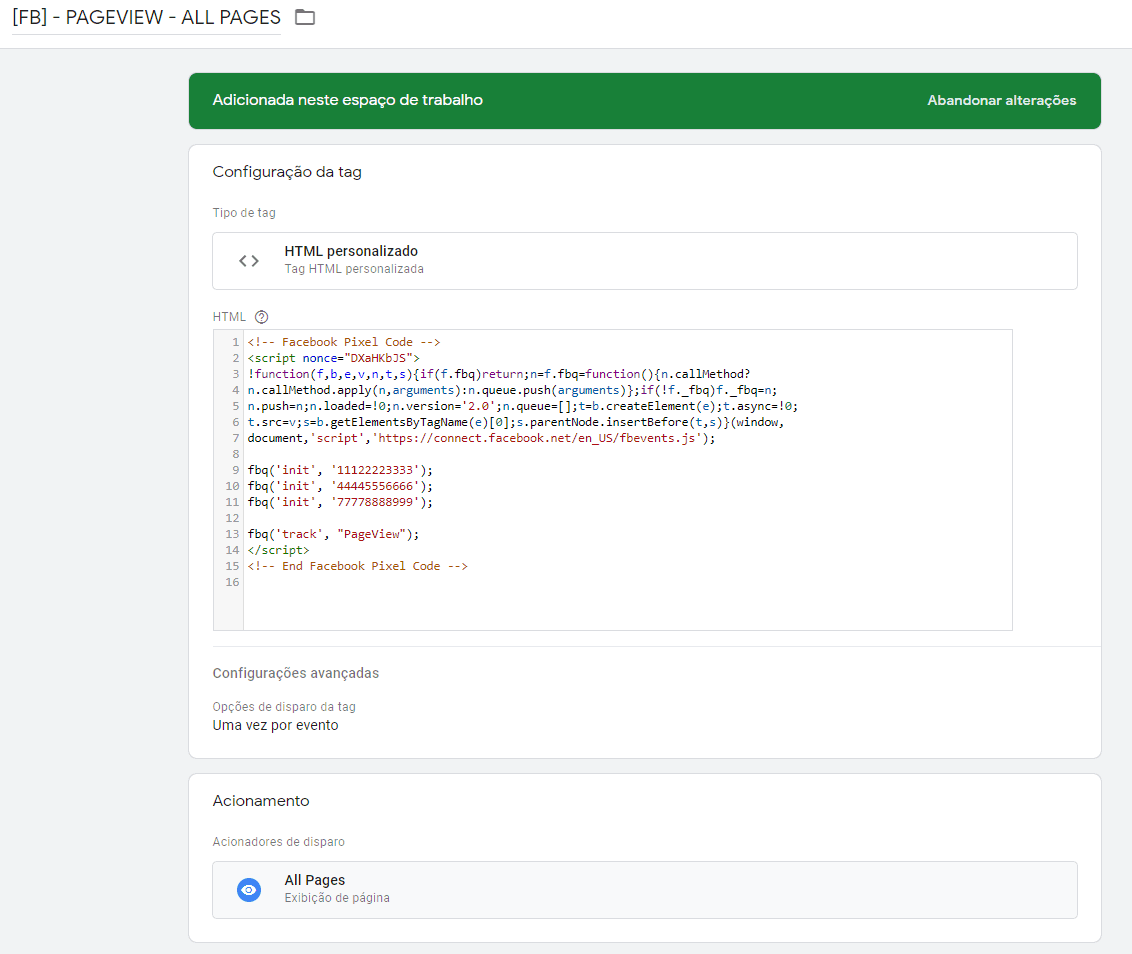Click the code brackets tag type icon
This screenshot has height=954, width=1132.
[249, 261]
